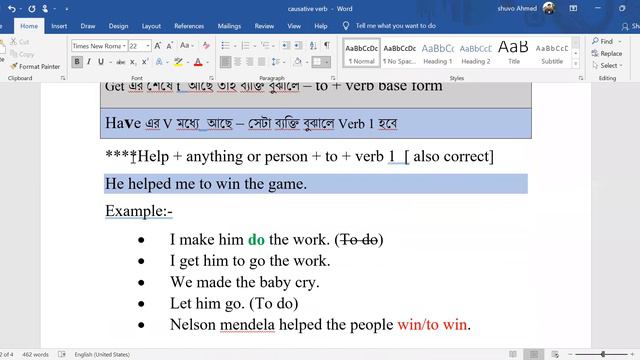Image resolution: width=640 pixels, height=360 pixels.
Task: Expand the Borders dropdown arrow
Action: point(327,62)
